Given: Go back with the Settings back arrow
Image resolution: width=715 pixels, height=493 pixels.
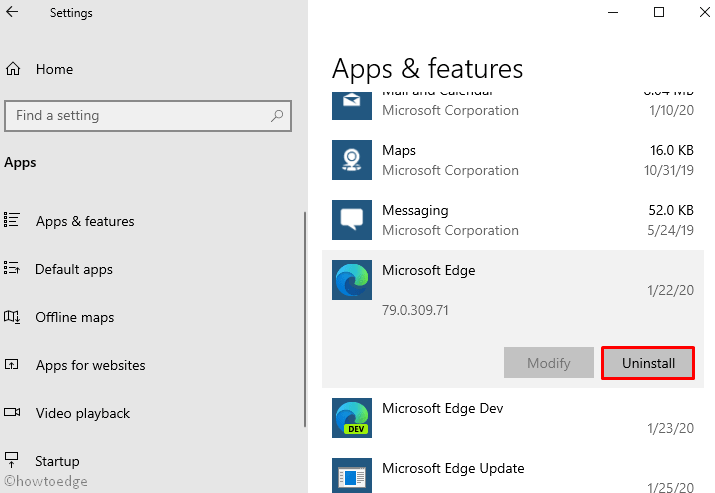Looking at the screenshot, I should 12,12.
